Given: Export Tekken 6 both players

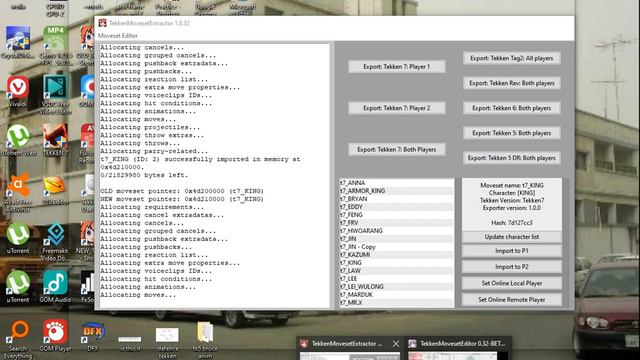Looking at the screenshot, I should point(512,108).
